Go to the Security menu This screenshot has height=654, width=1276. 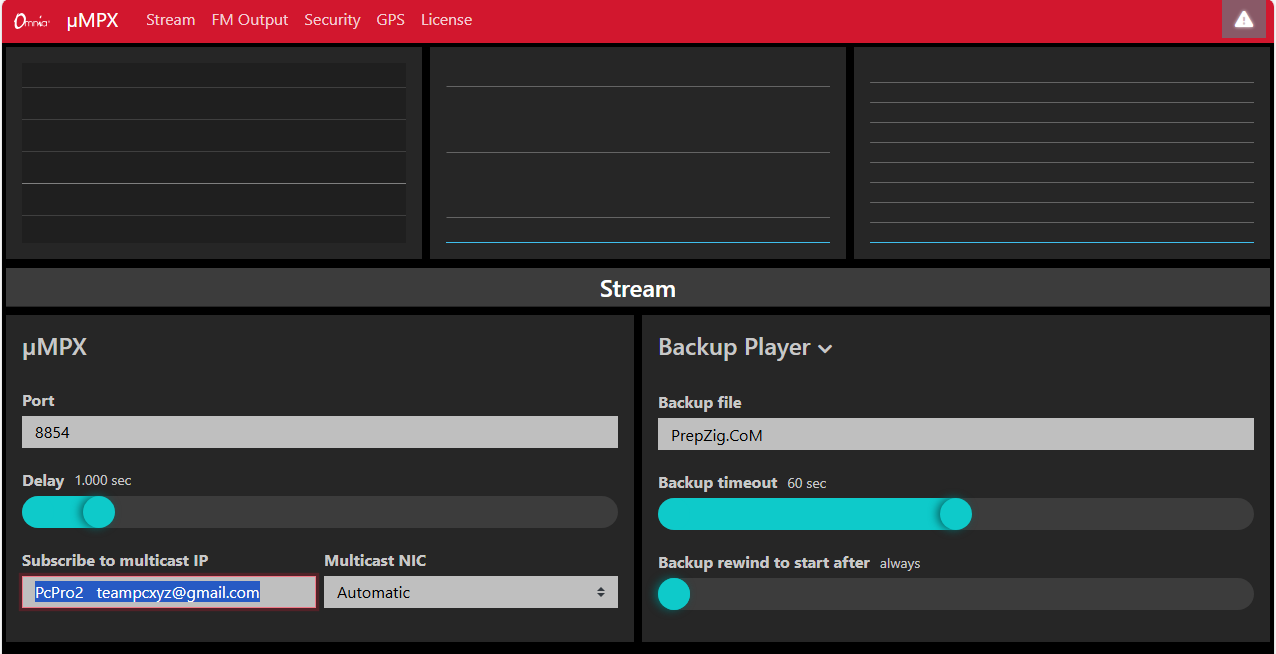point(332,20)
